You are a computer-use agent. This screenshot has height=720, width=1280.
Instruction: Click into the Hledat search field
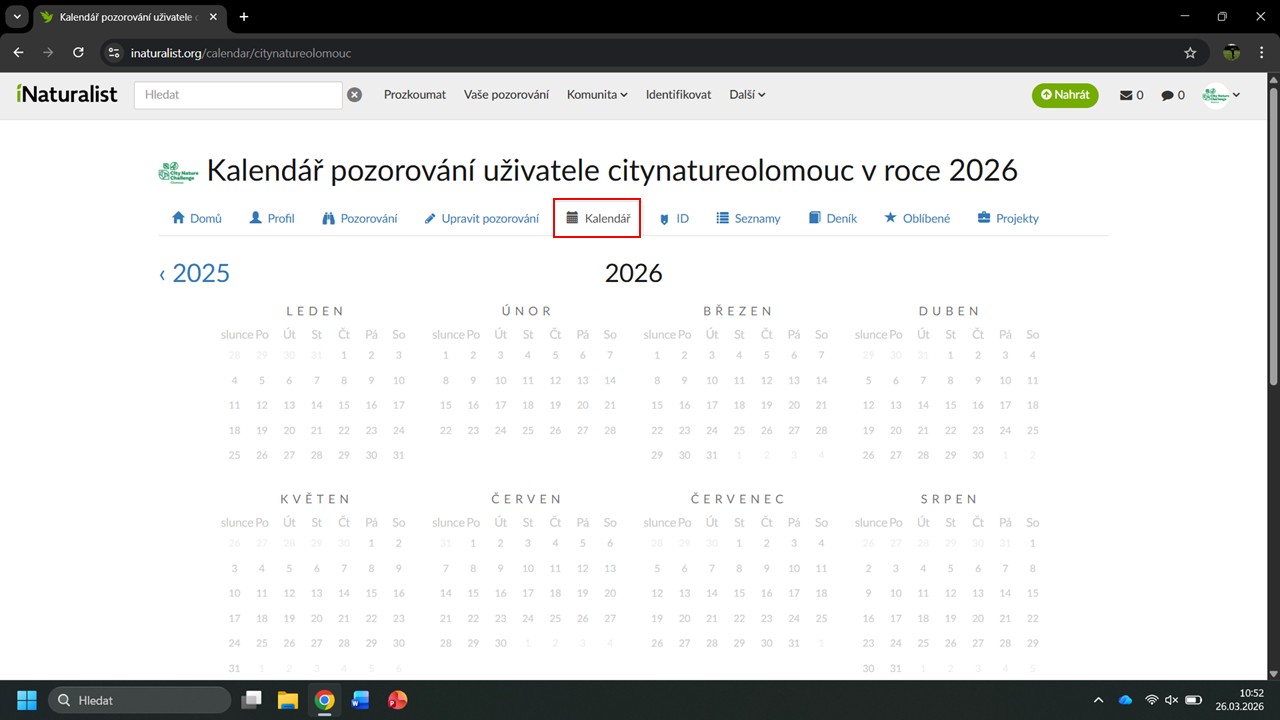pos(238,95)
